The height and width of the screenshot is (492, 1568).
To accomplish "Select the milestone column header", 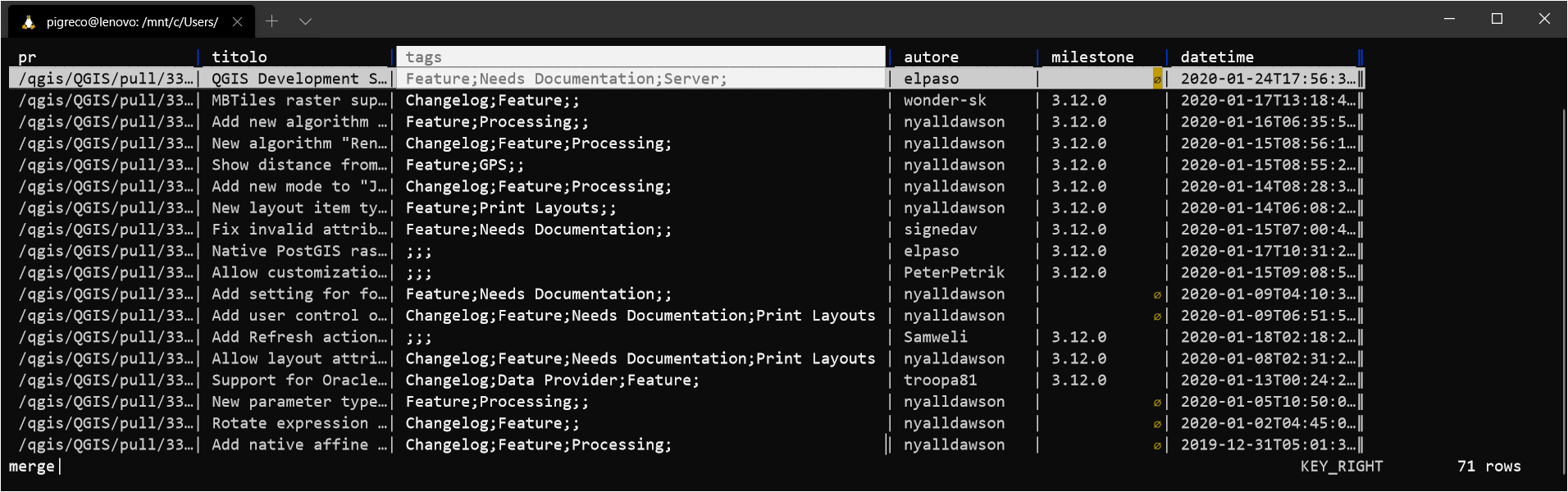I will point(1092,57).
